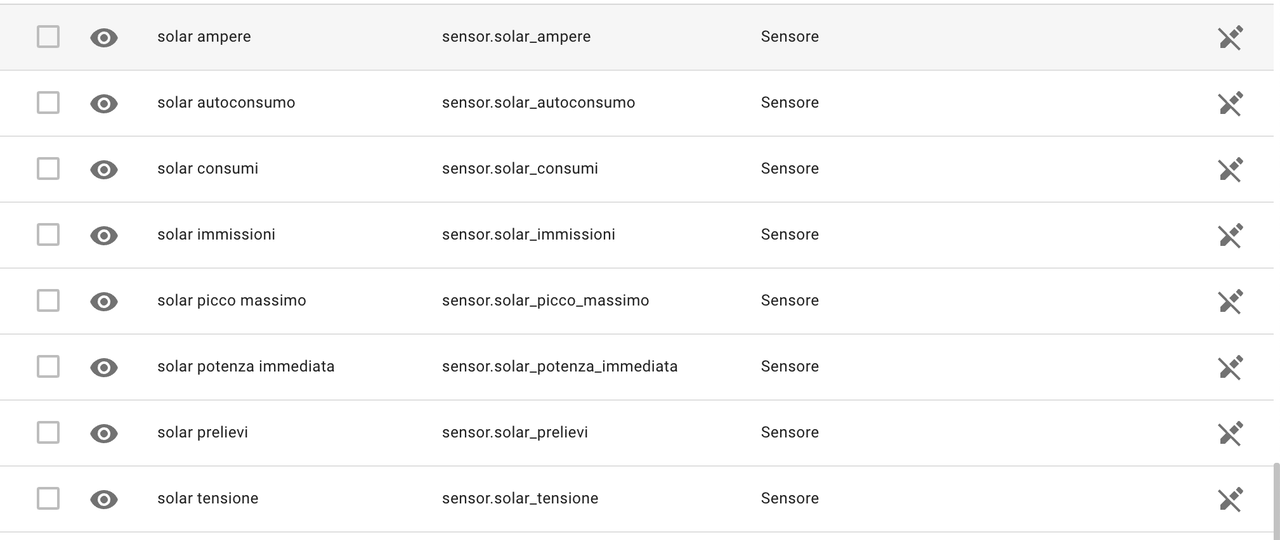Click entity ID sensor.solar_picco_massimo

[x=545, y=301]
